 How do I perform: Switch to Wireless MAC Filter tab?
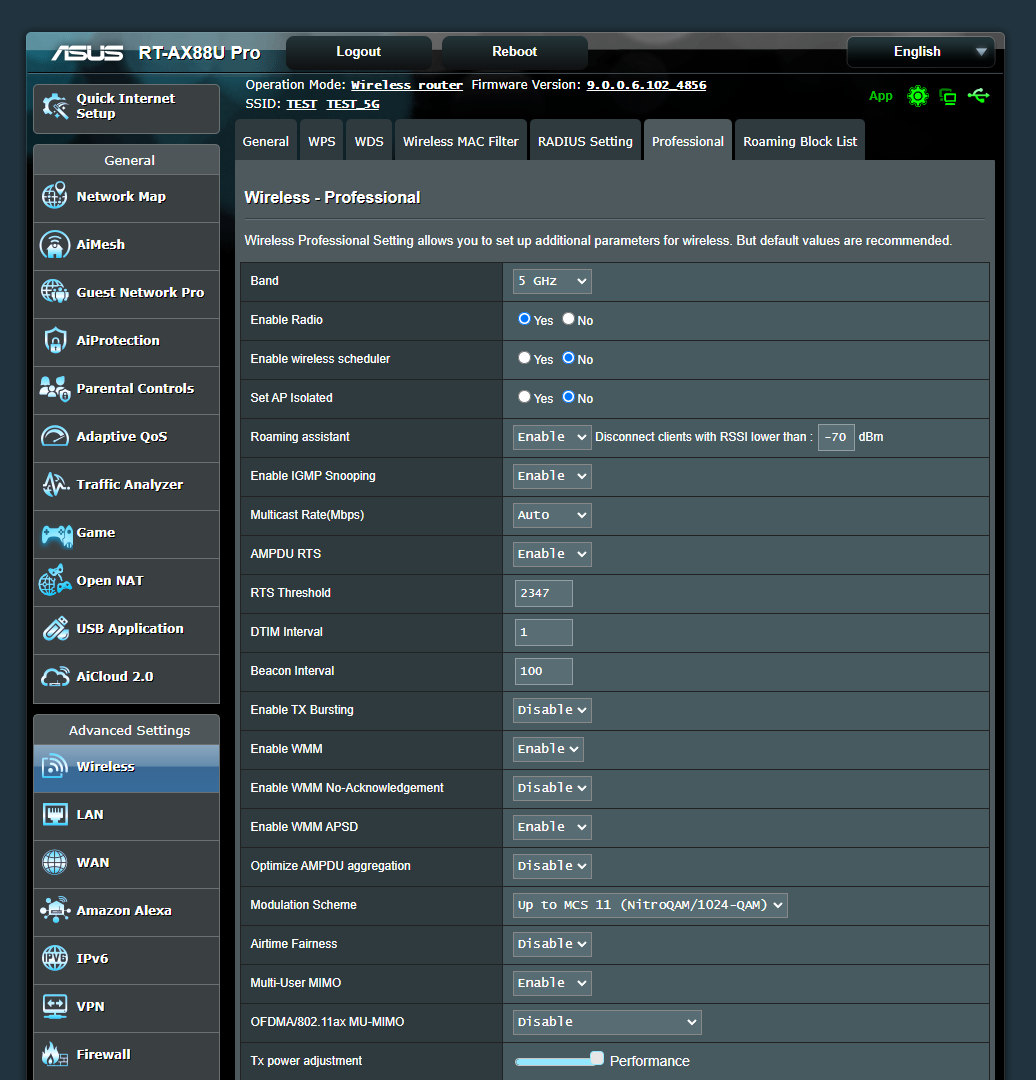[x=461, y=141]
